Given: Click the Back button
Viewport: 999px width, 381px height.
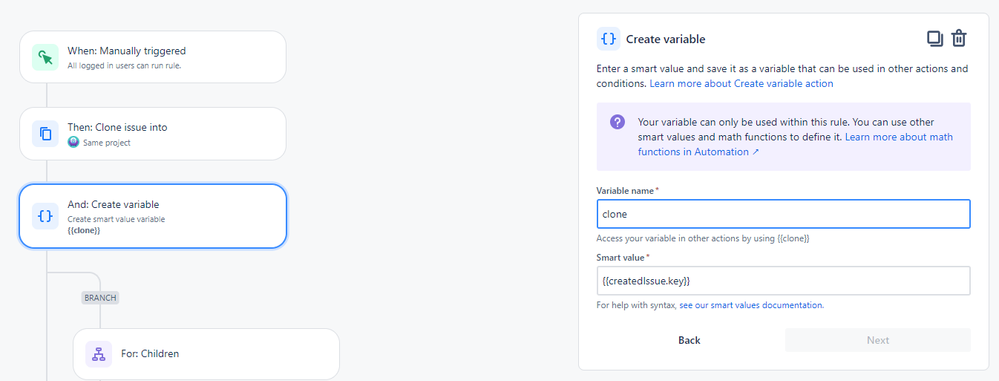Looking at the screenshot, I should click(689, 340).
